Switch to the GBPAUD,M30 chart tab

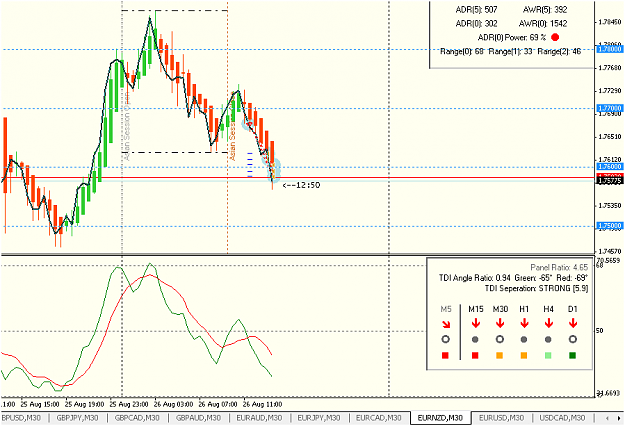click(x=198, y=418)
